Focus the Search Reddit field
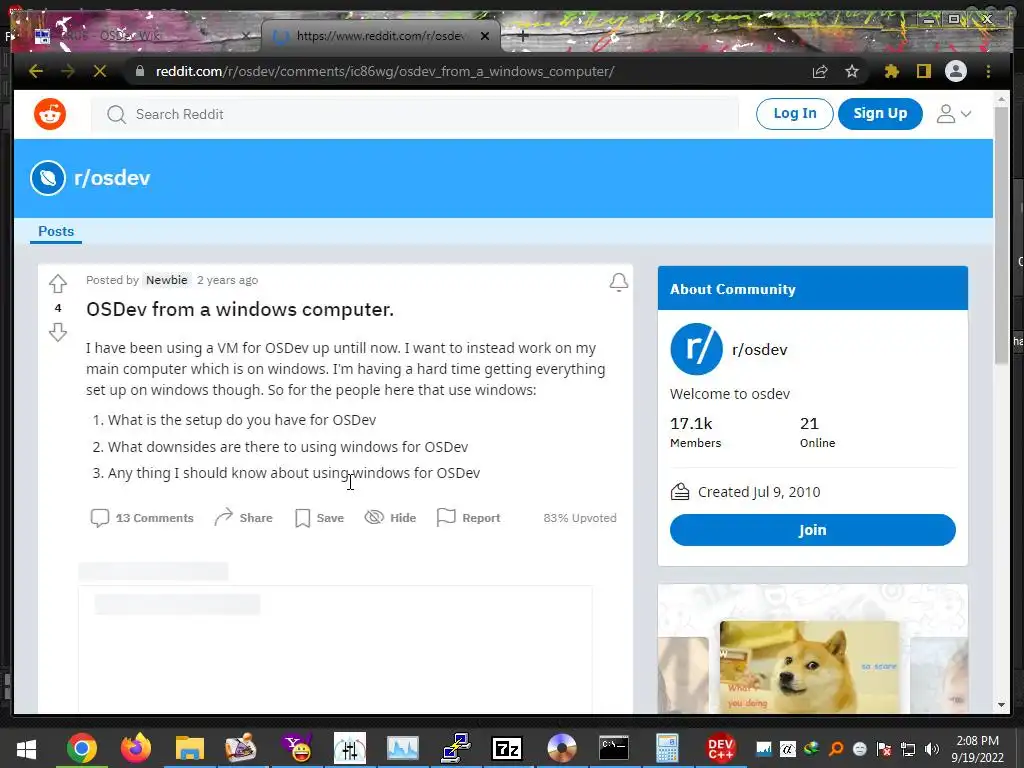 pos(415,114)
